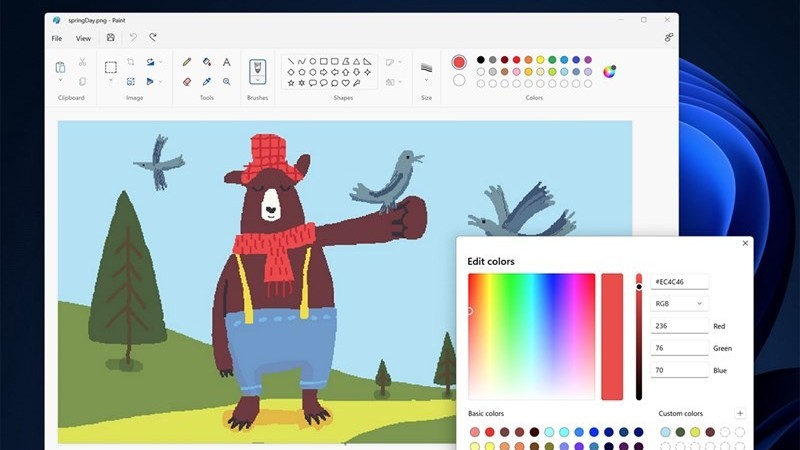The width and height of the screenshot is (800, 450).
Task: Click the red color preview bar in dialog
Action: click(x=612, y=337)
